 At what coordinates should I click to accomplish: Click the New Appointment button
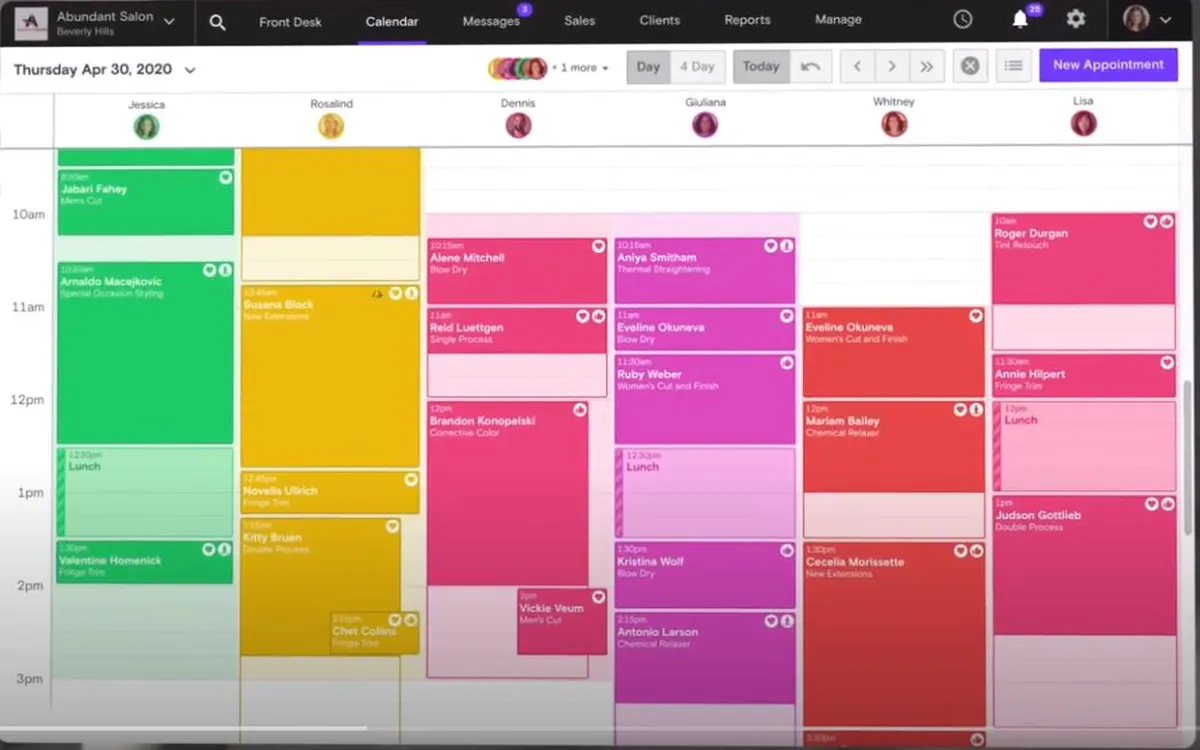tap(1108, 65)
